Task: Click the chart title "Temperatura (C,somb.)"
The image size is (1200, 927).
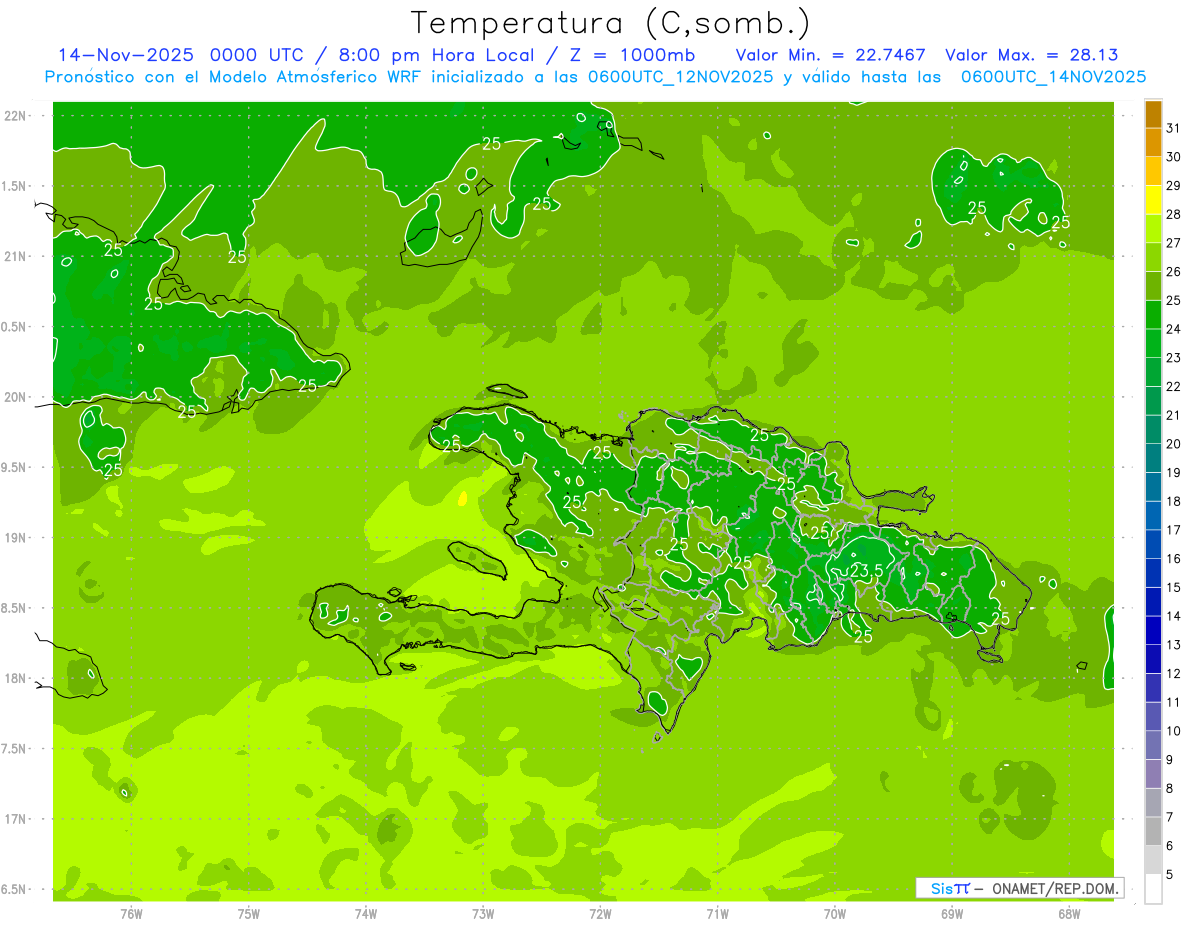Action: [x=611, y=23]
